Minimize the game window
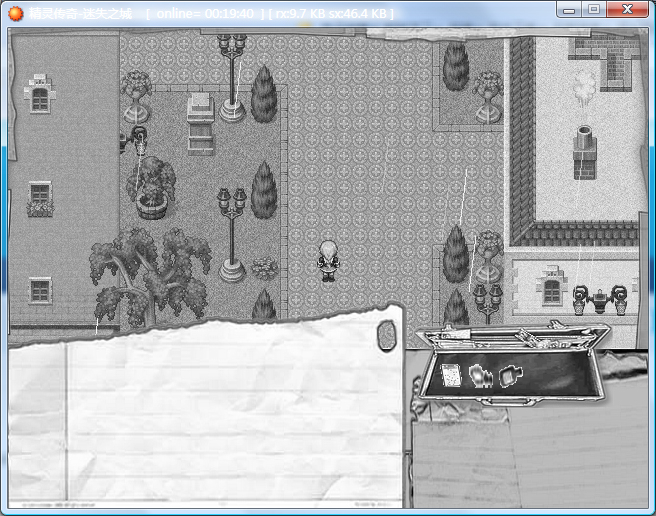 569,10
